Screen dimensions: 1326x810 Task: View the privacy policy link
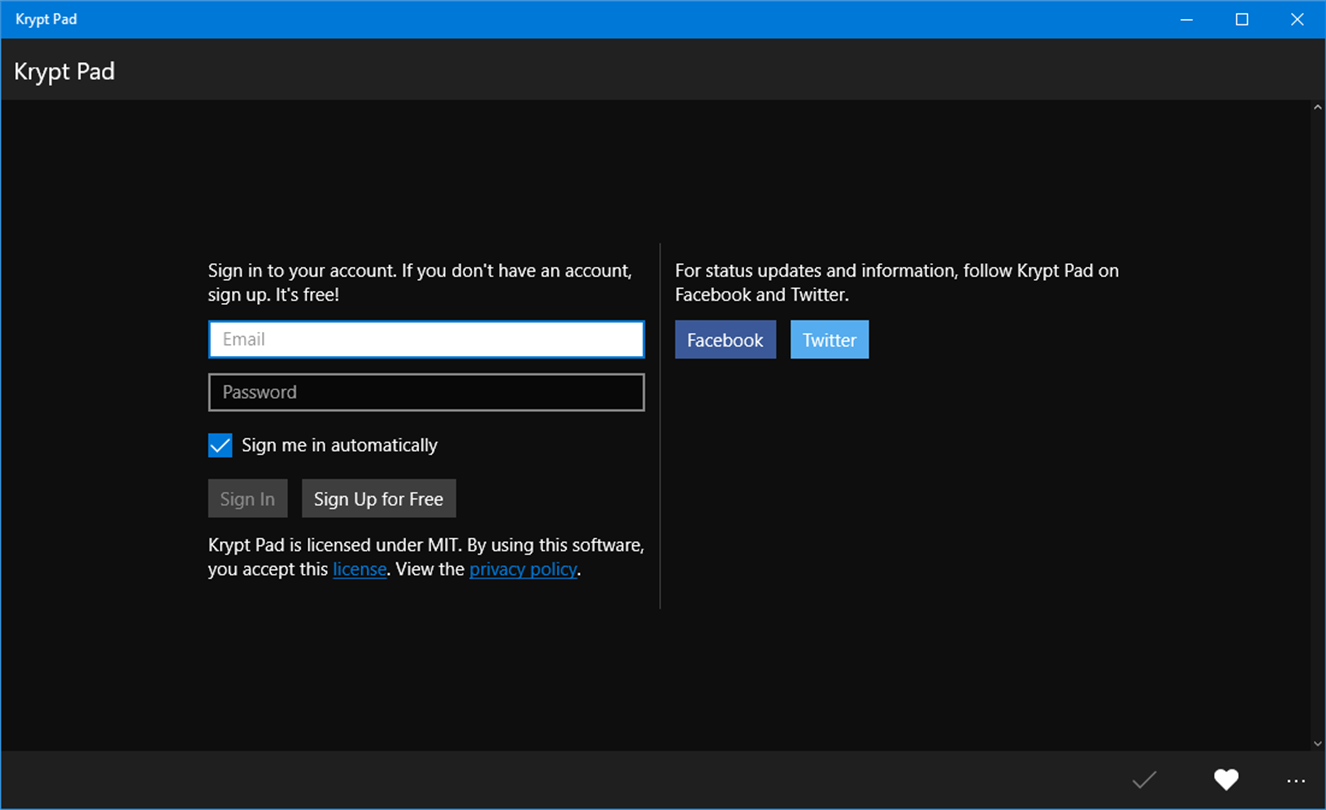[x=523, y=569]
